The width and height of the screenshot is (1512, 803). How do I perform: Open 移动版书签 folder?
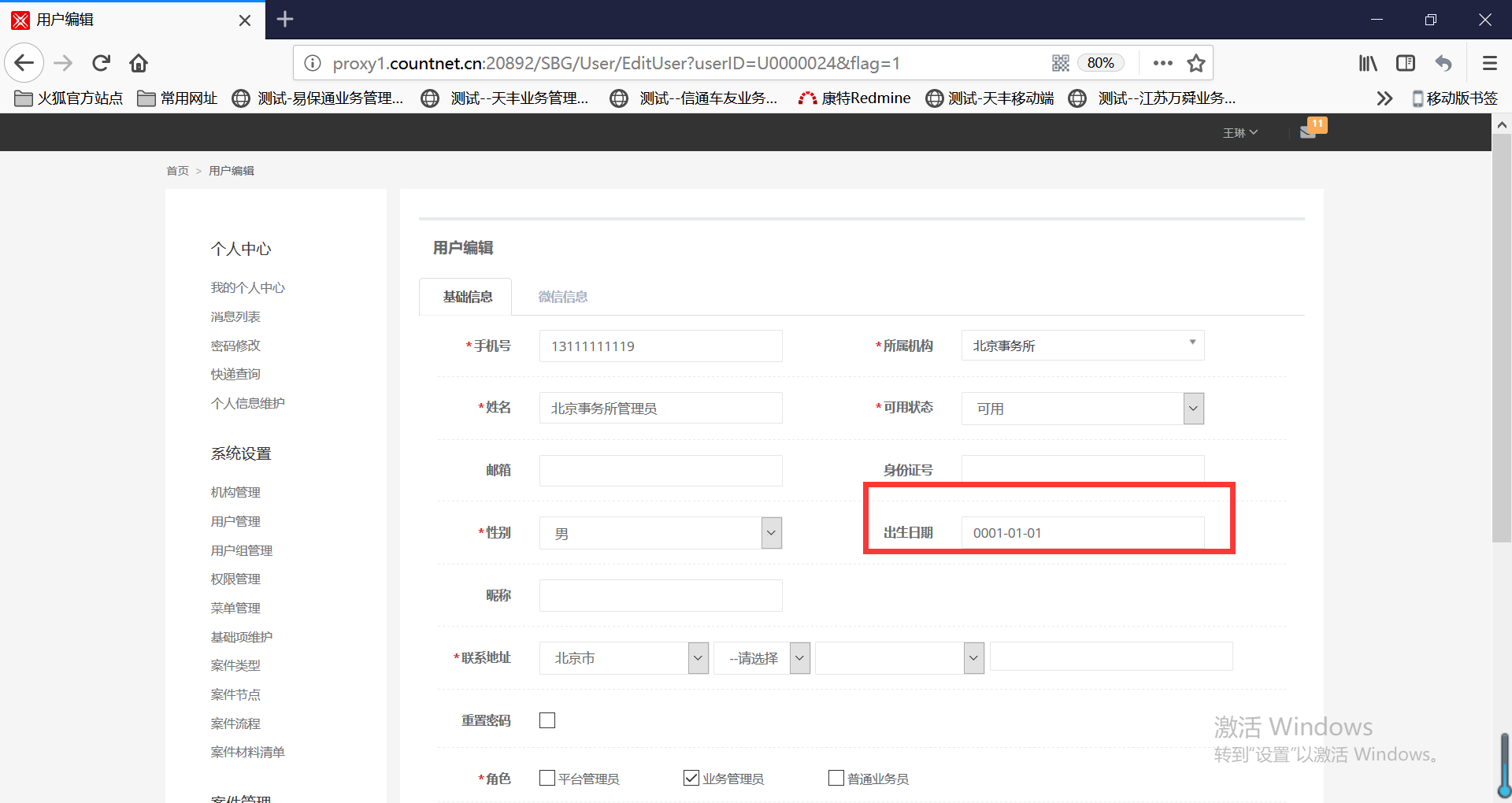(1455, 98)
